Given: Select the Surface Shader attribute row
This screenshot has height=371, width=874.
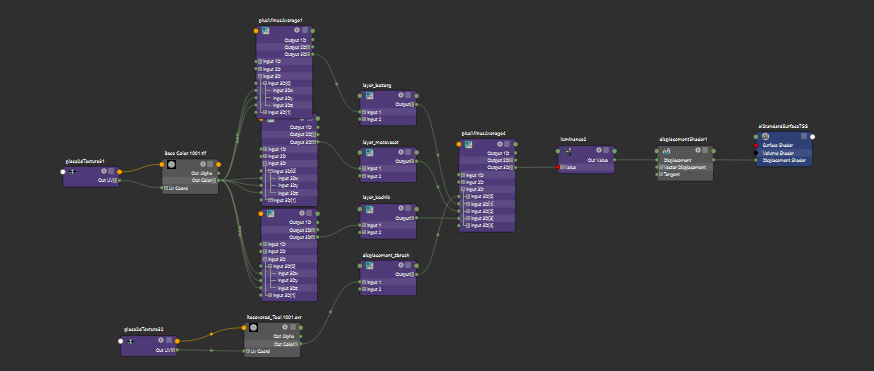Looking at the screenshot, I should (784, 145).
